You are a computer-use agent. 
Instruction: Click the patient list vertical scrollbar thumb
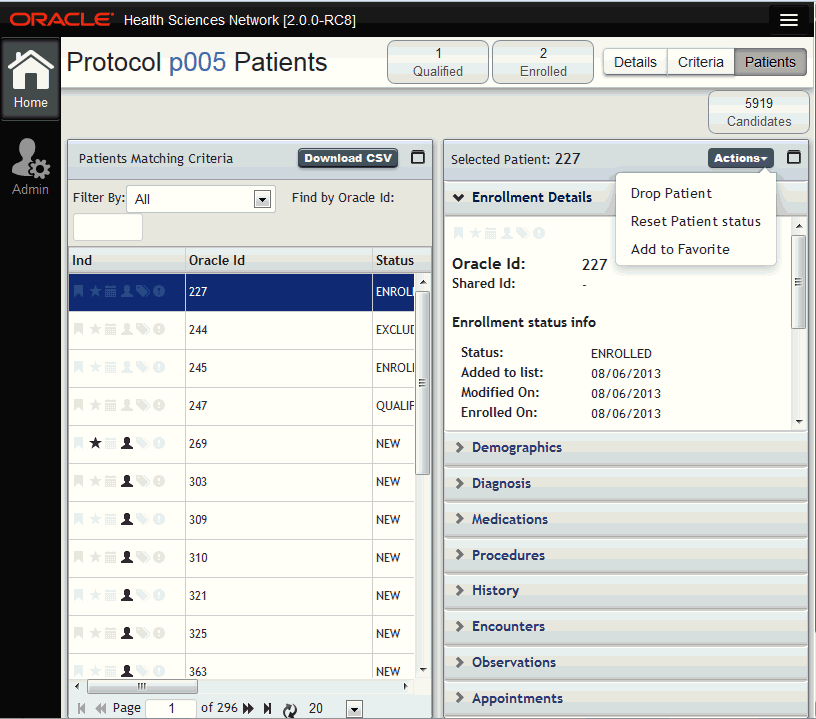(x=422, y=383)
